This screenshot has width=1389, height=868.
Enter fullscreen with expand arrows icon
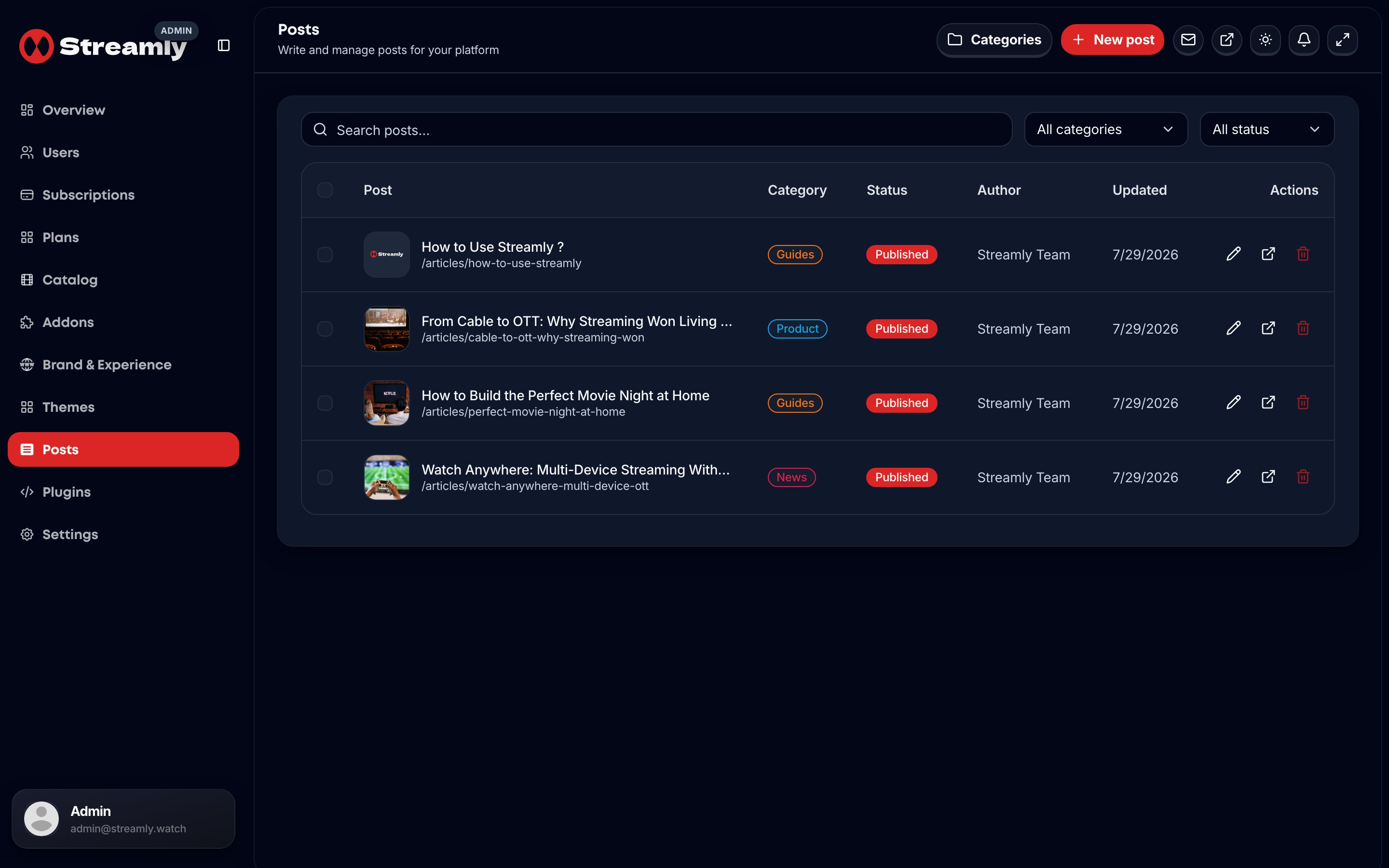coord(1343,40)
